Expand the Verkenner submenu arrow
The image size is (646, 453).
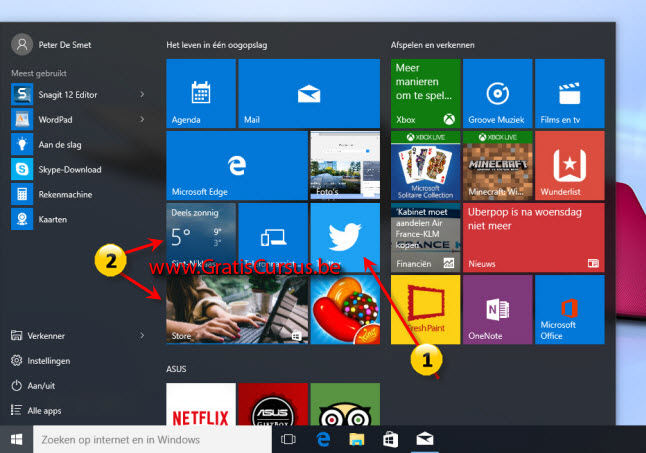point(142,335)
